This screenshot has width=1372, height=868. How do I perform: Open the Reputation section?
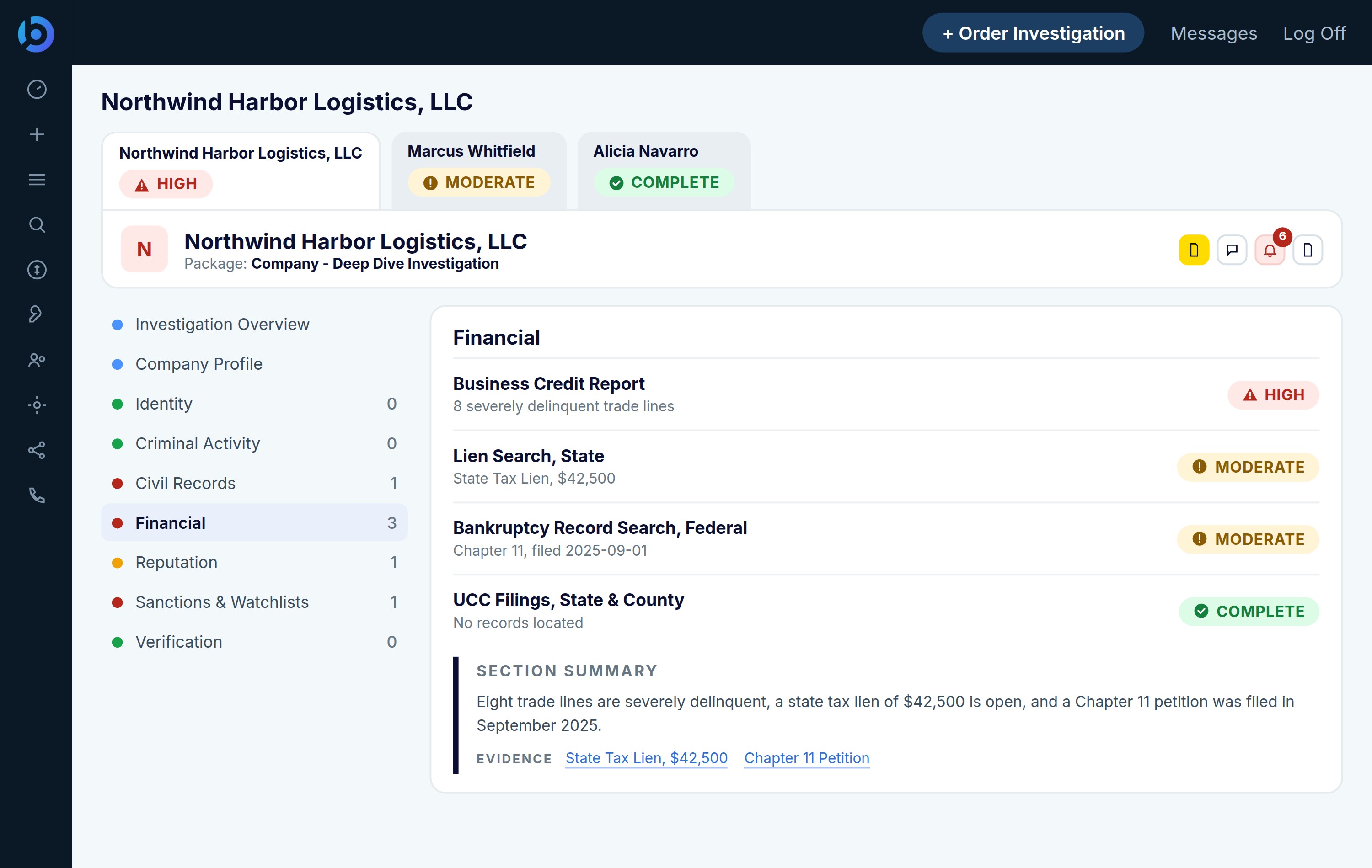[x=254, y=562]
